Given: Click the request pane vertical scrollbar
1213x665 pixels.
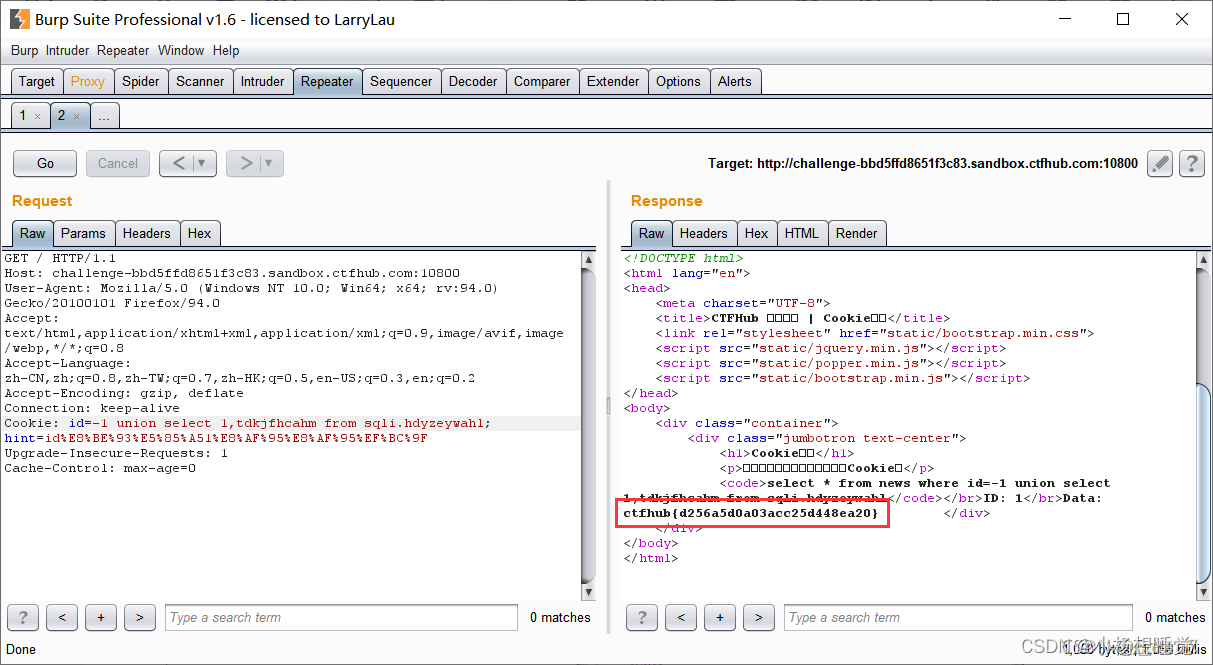Looking at the screenshot, I should pos(589,425).
